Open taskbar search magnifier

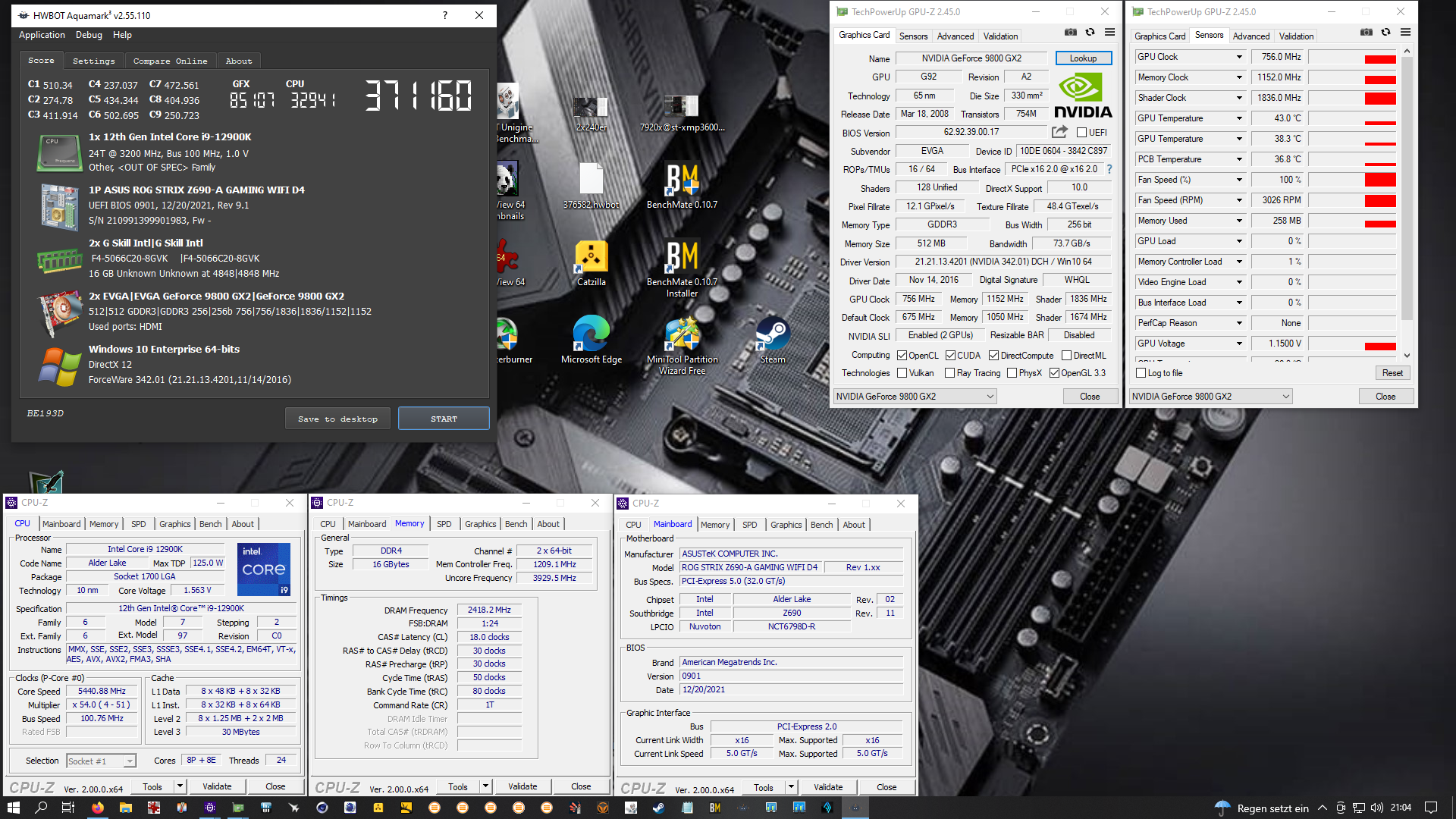(42, 808)
